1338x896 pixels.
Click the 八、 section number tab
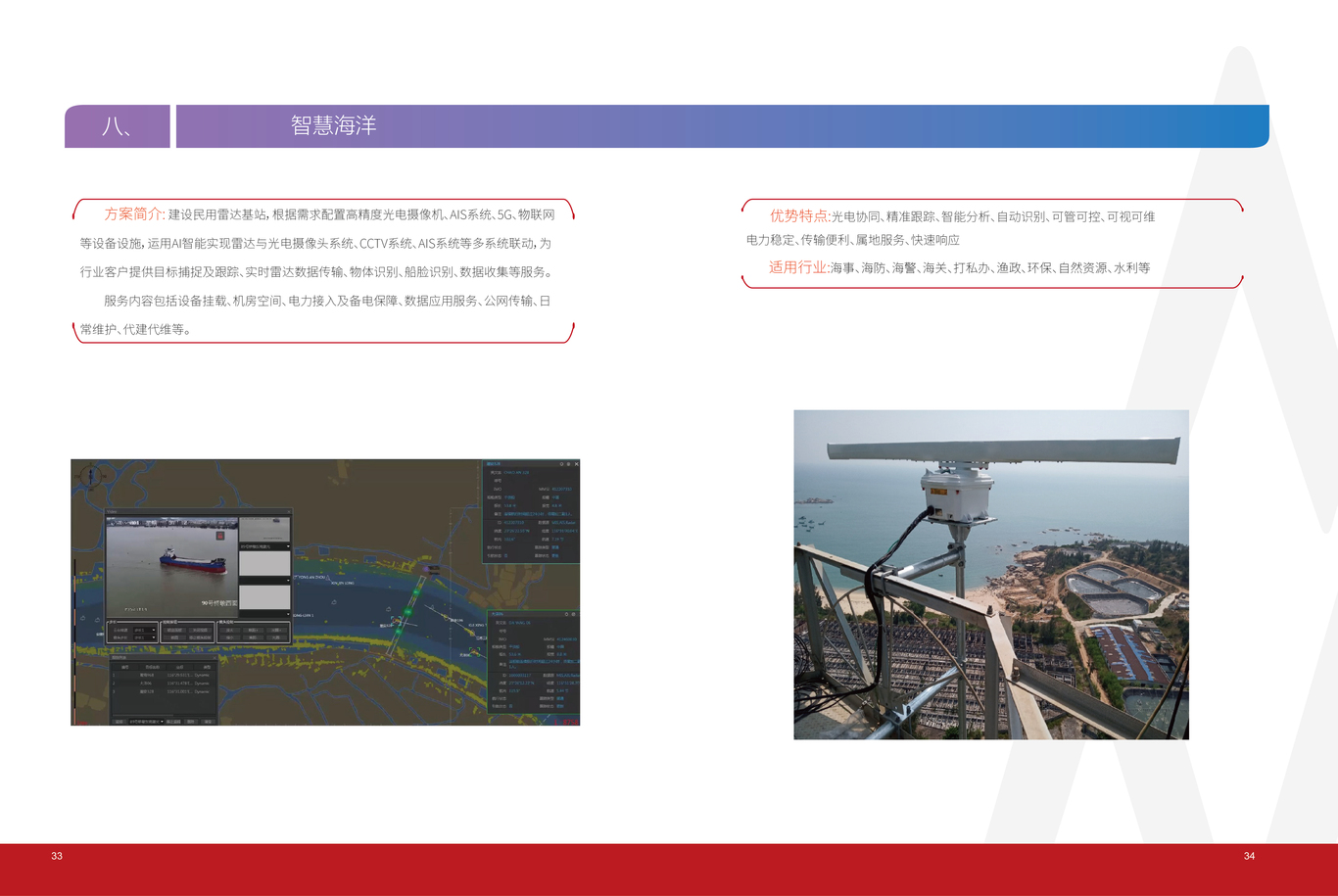point(117,126)
